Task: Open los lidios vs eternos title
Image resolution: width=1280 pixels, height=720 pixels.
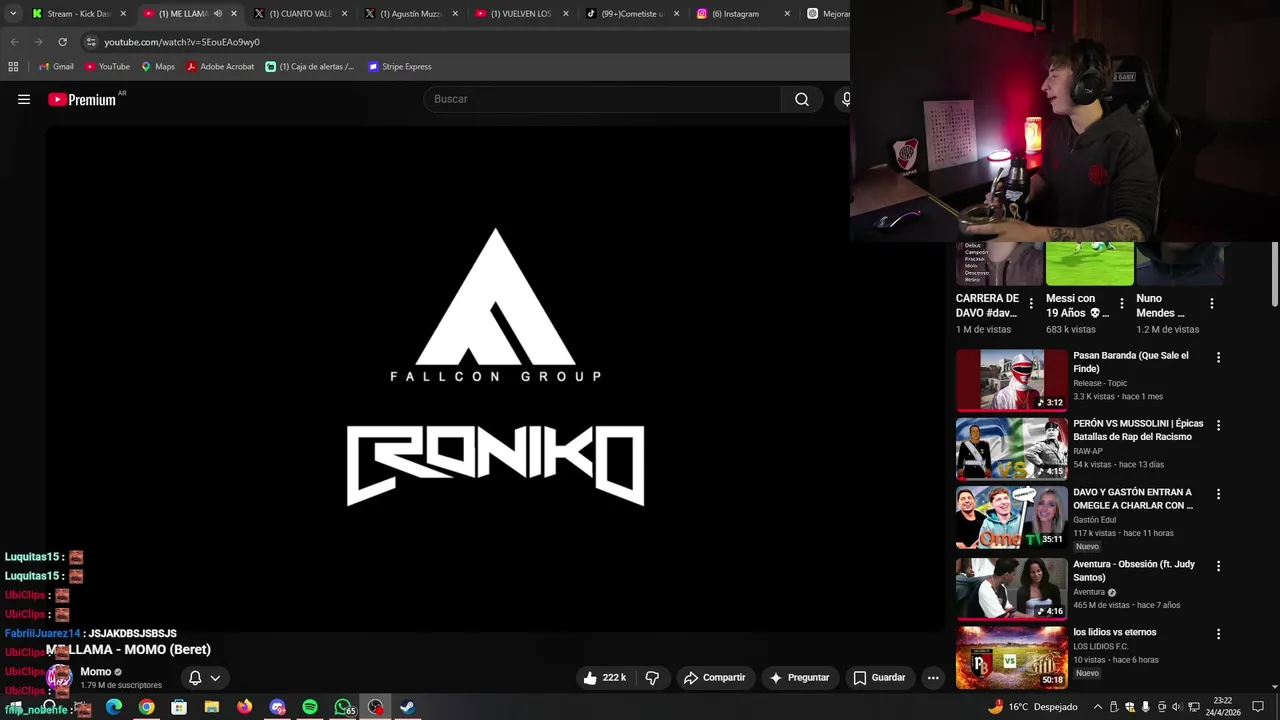Action: click(1115, 632)
